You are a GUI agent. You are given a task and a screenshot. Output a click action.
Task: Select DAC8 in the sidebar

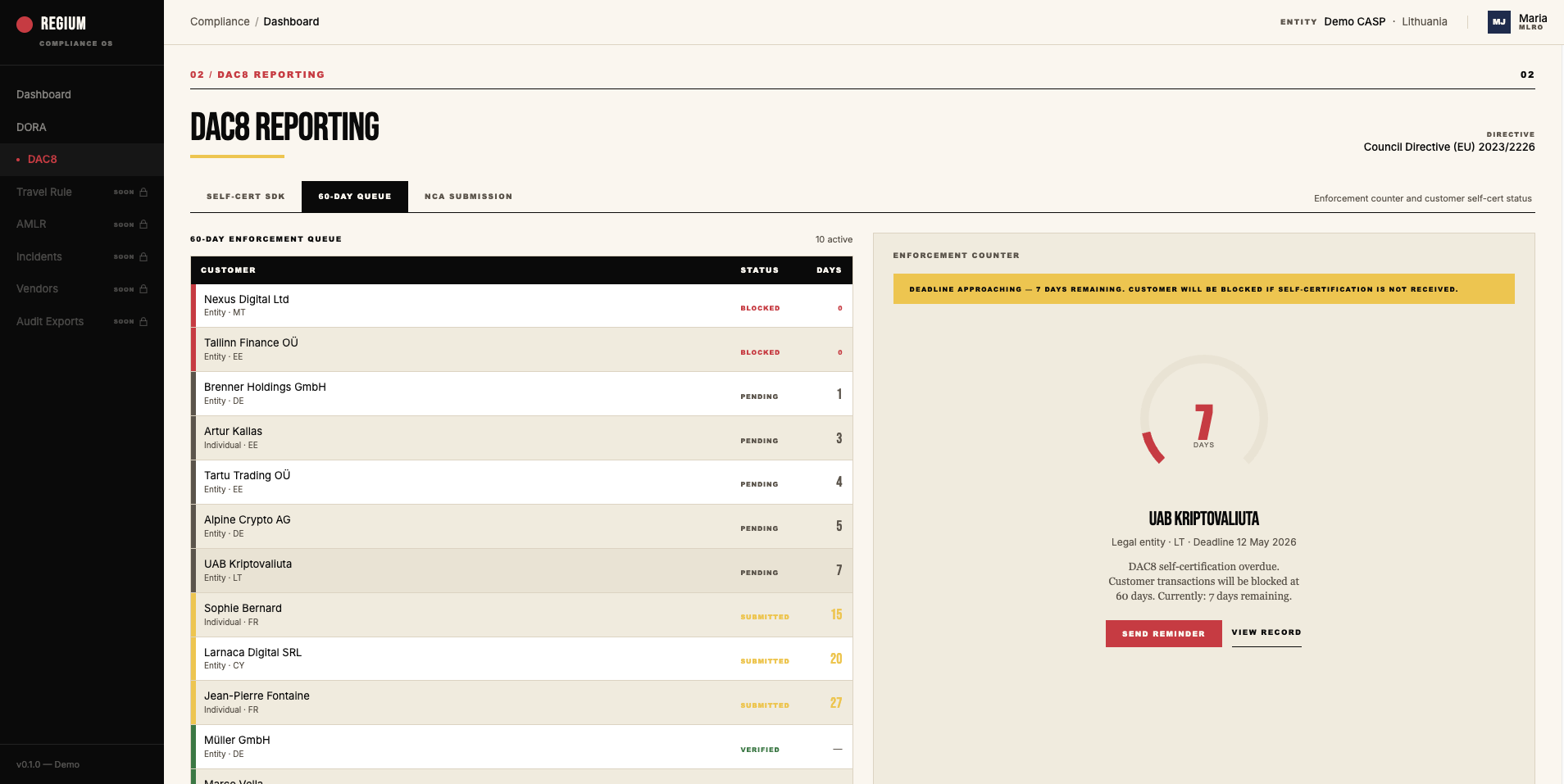point(82,159)
